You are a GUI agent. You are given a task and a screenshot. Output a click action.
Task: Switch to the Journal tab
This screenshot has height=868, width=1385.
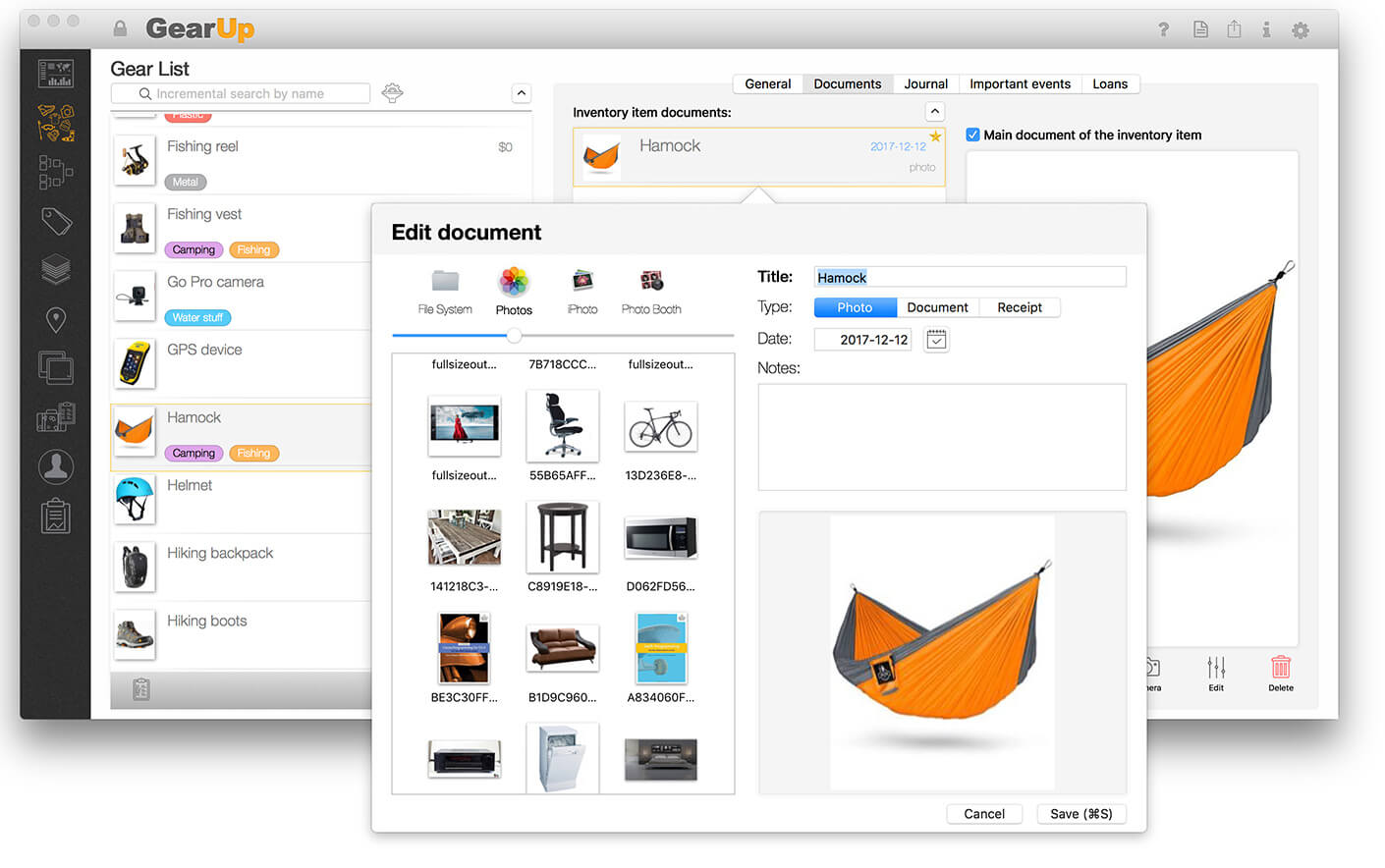coord(925,84)
